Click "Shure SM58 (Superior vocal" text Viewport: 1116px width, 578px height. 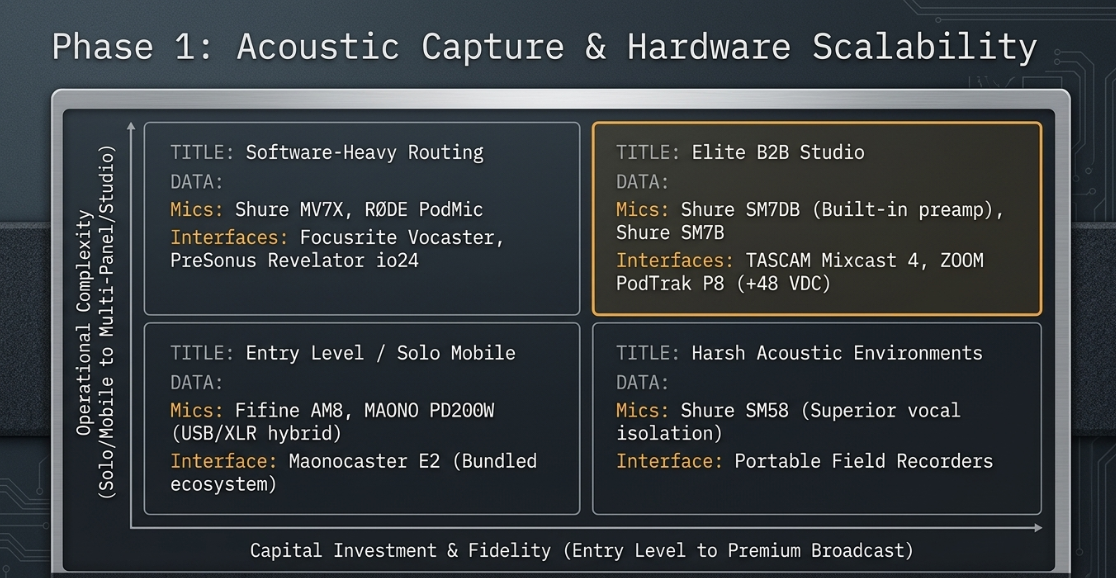pos(821,411)
